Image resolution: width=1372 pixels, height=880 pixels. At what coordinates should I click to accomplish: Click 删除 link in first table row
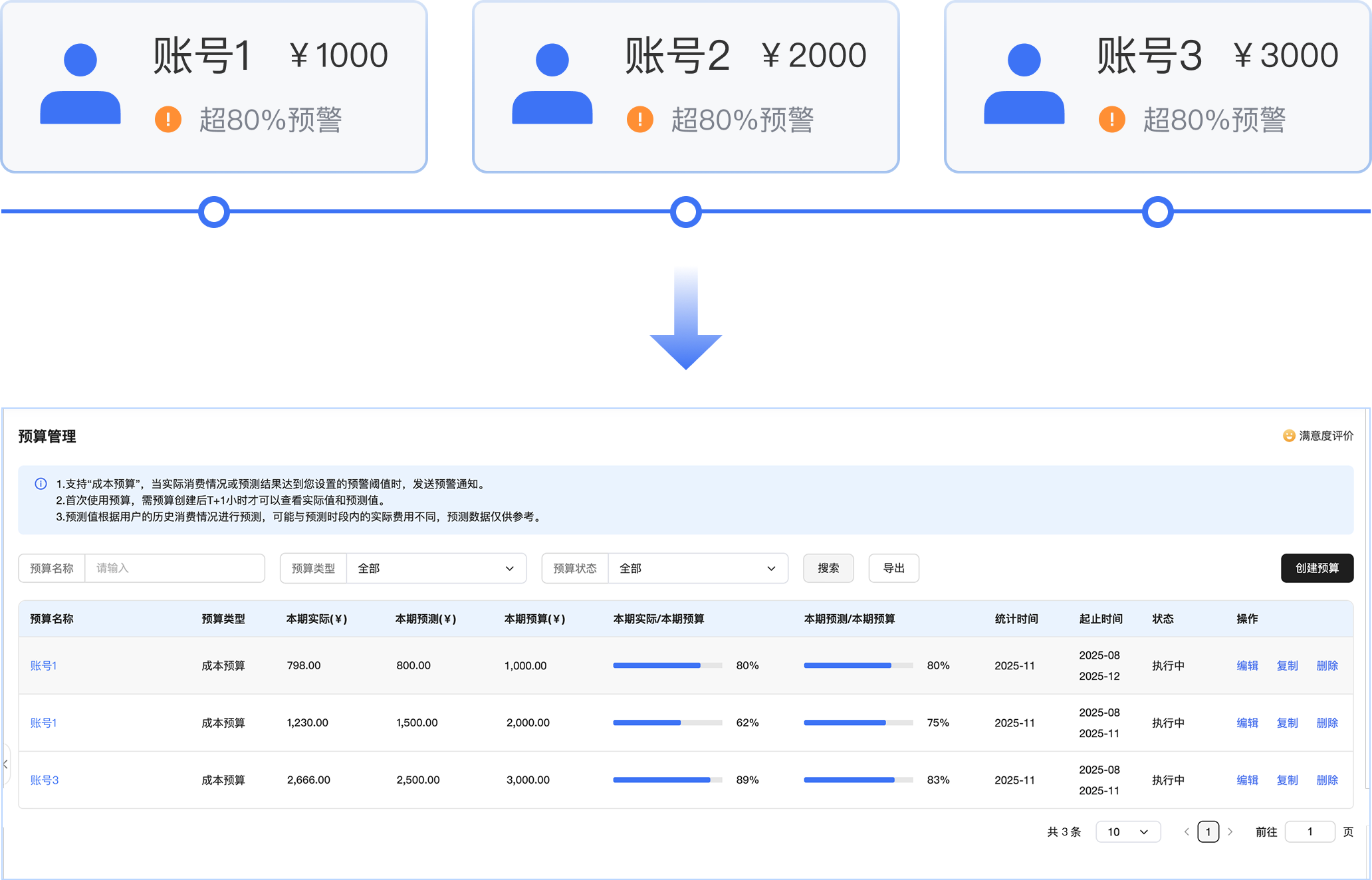pos(1327,665)
